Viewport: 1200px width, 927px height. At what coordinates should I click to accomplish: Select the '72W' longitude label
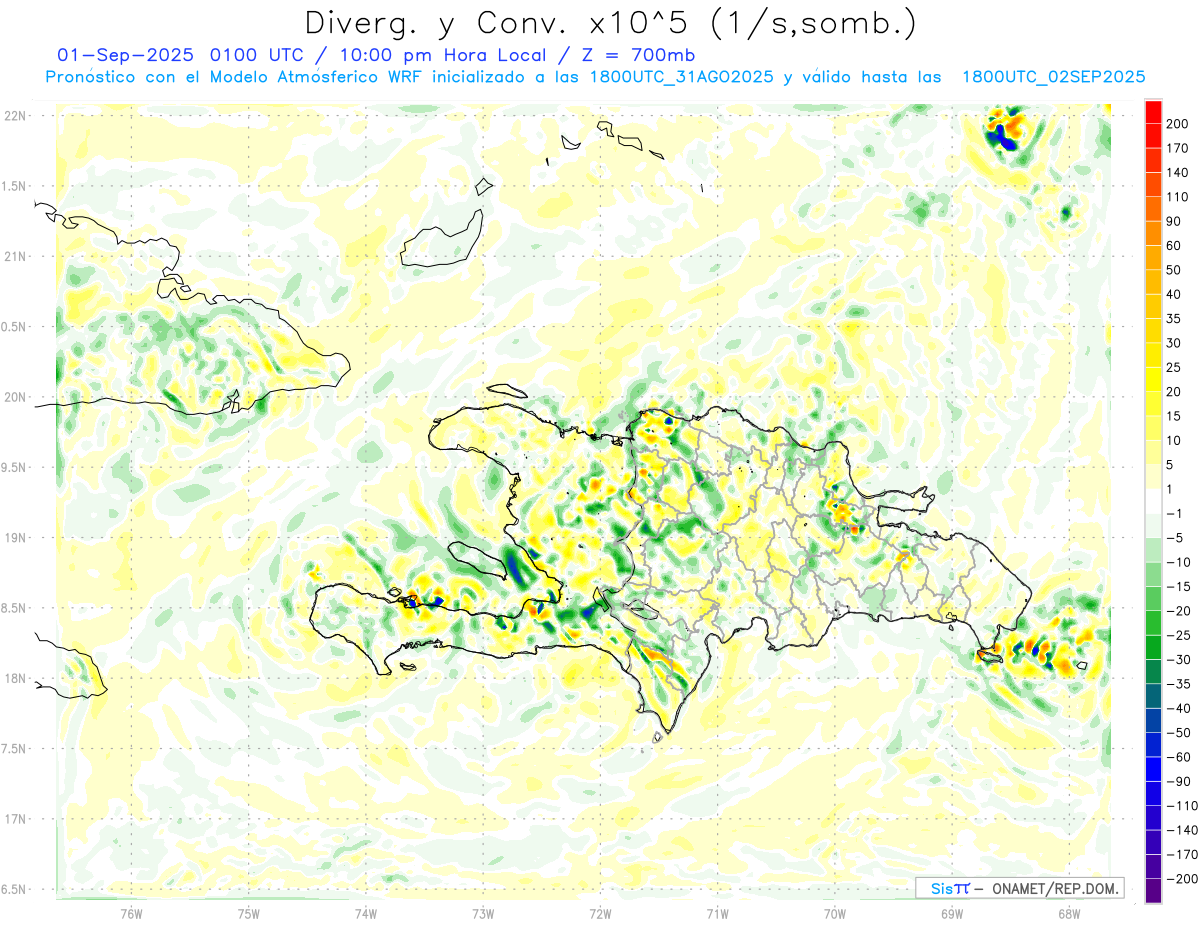[x=600, y=913]
